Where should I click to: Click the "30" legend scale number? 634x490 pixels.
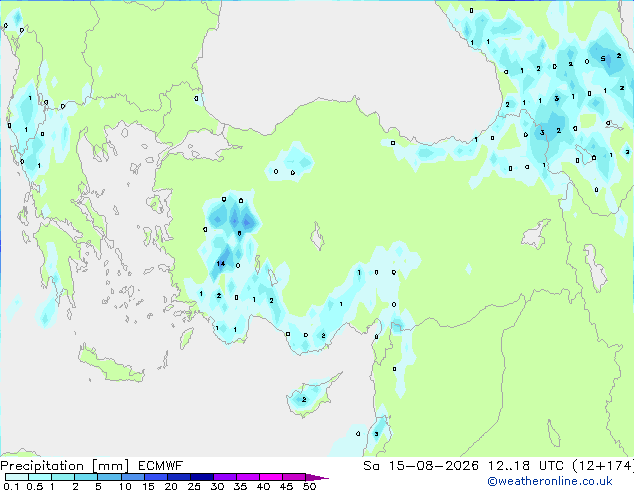217,486
